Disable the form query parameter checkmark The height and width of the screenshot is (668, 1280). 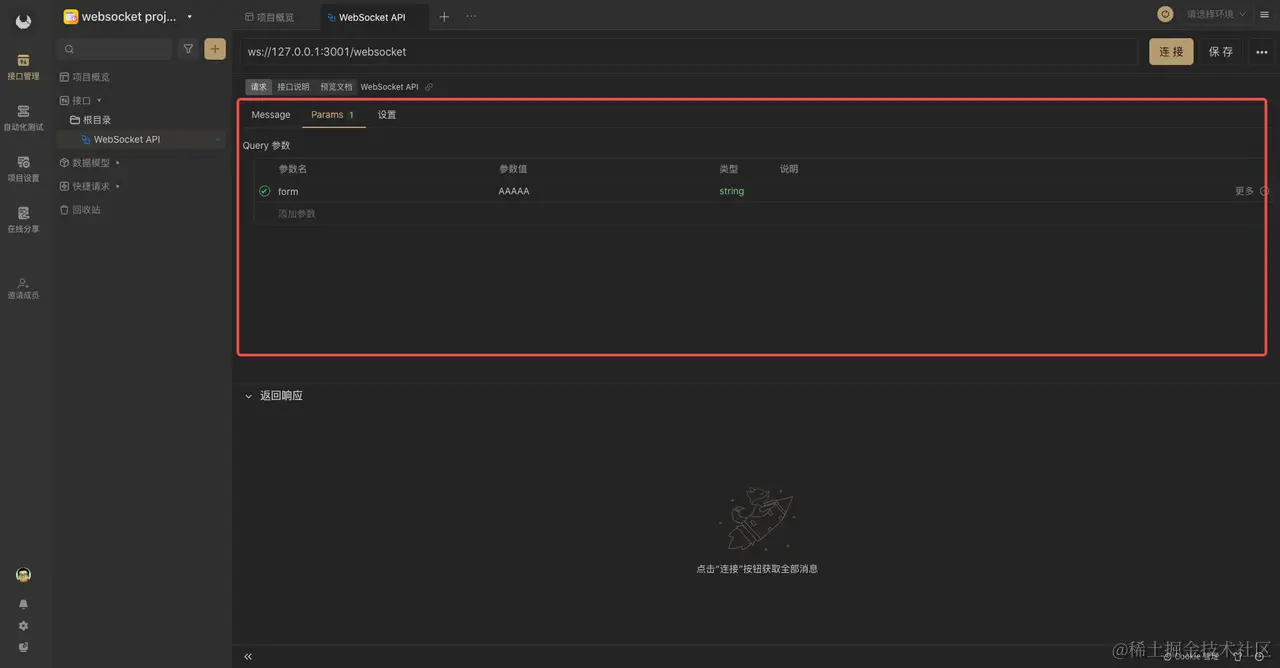click(264, 191)
